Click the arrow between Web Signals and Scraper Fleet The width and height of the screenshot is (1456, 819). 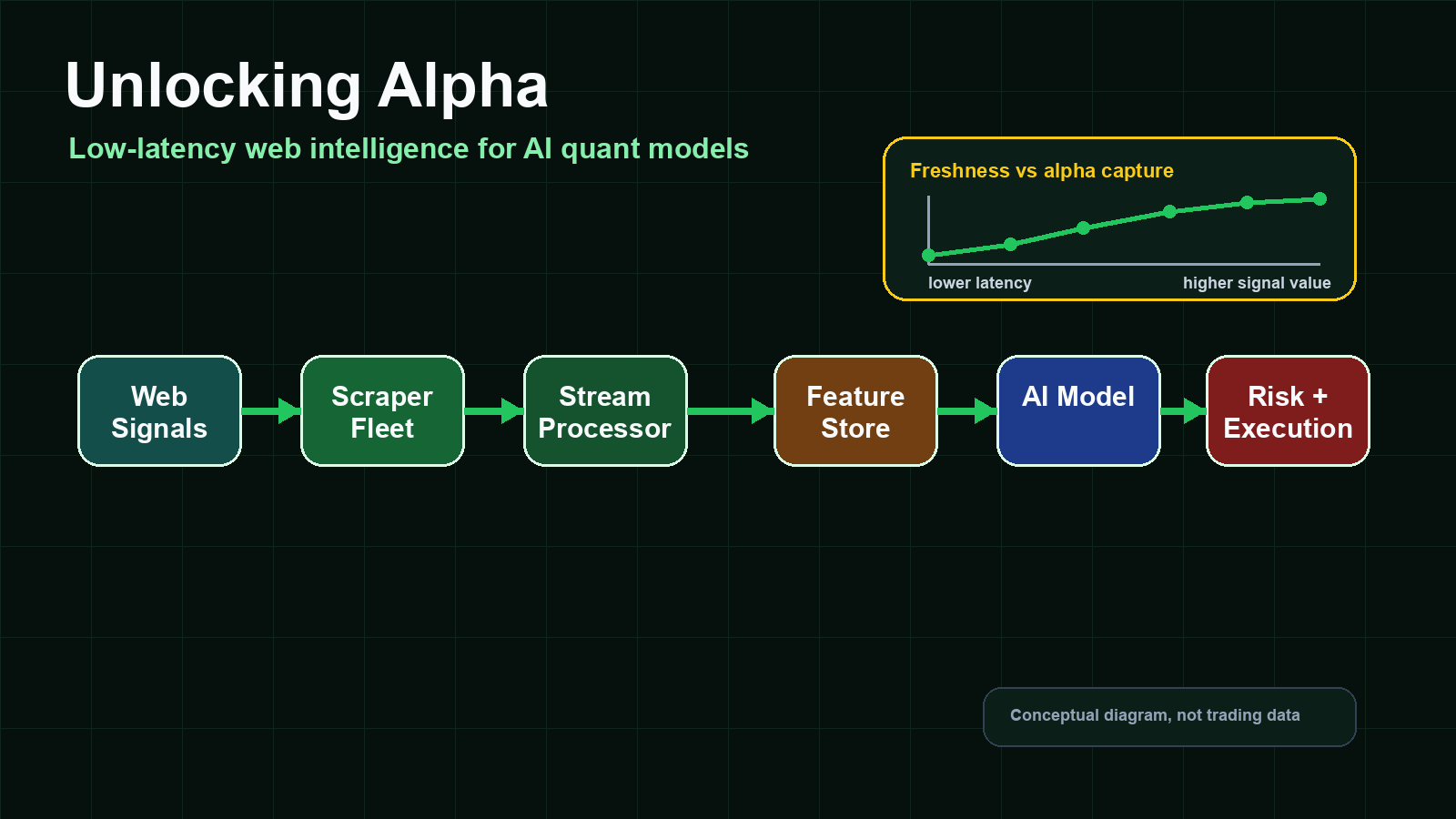271,411
